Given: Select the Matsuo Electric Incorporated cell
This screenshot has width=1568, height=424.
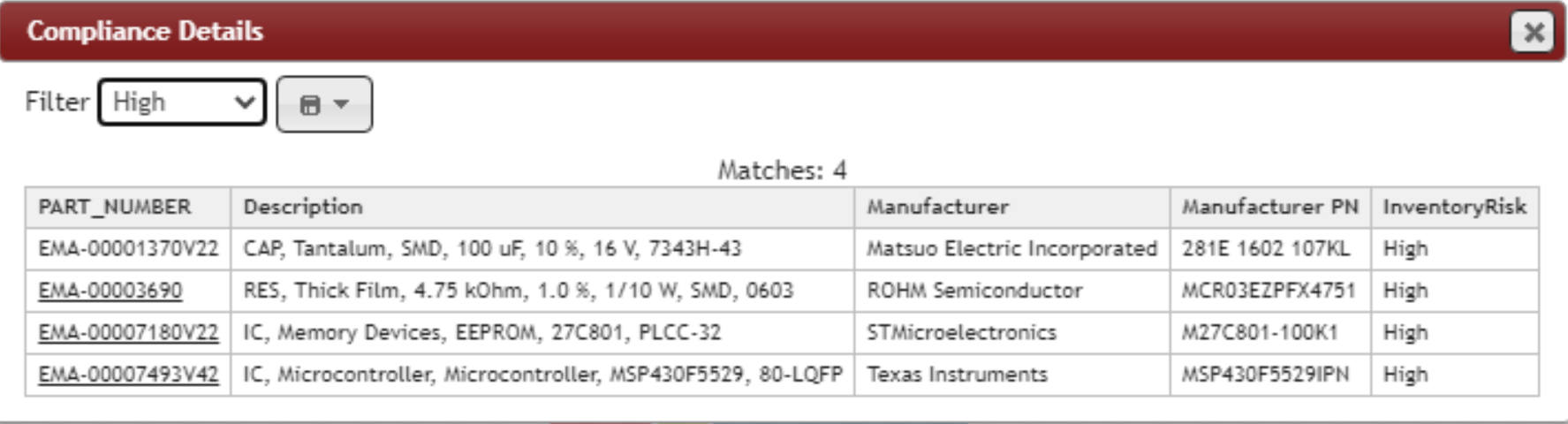Looking at the screenshot, I should [x=1011, y=249].
